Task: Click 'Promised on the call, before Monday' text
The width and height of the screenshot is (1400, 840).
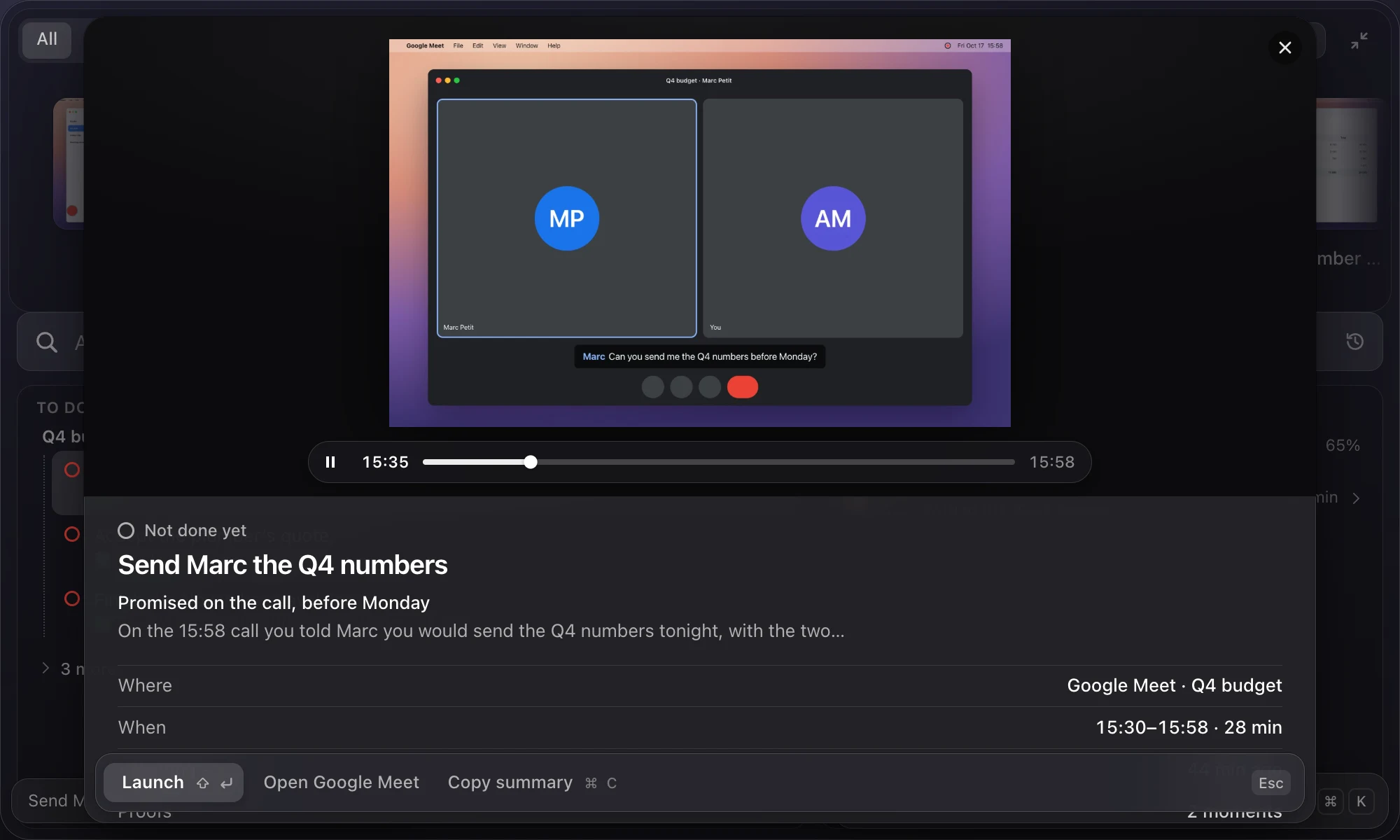Action: pyautogui.click(x=274, y=603)
